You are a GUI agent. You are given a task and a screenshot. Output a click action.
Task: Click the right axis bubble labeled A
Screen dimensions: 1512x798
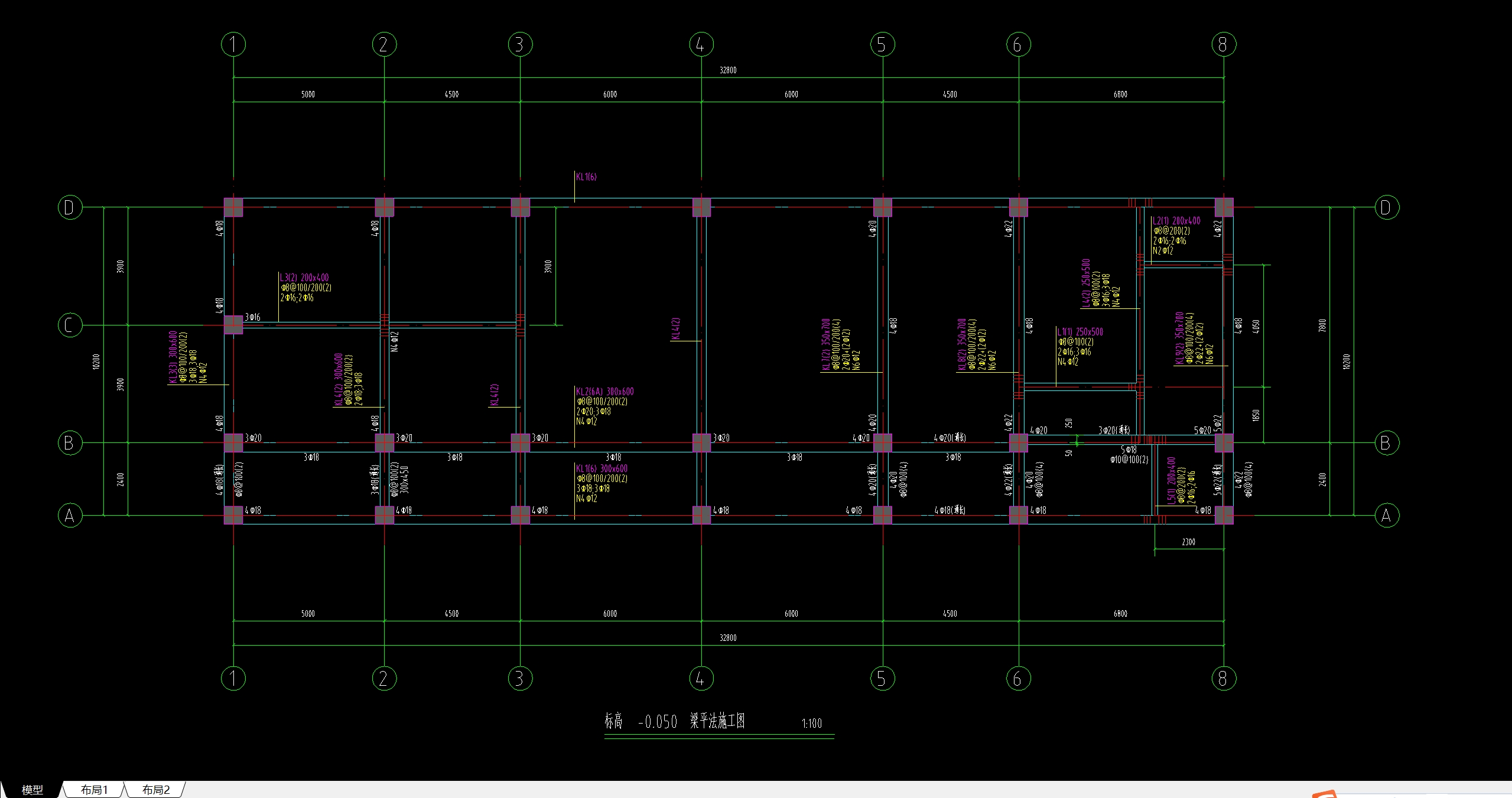1387,516
